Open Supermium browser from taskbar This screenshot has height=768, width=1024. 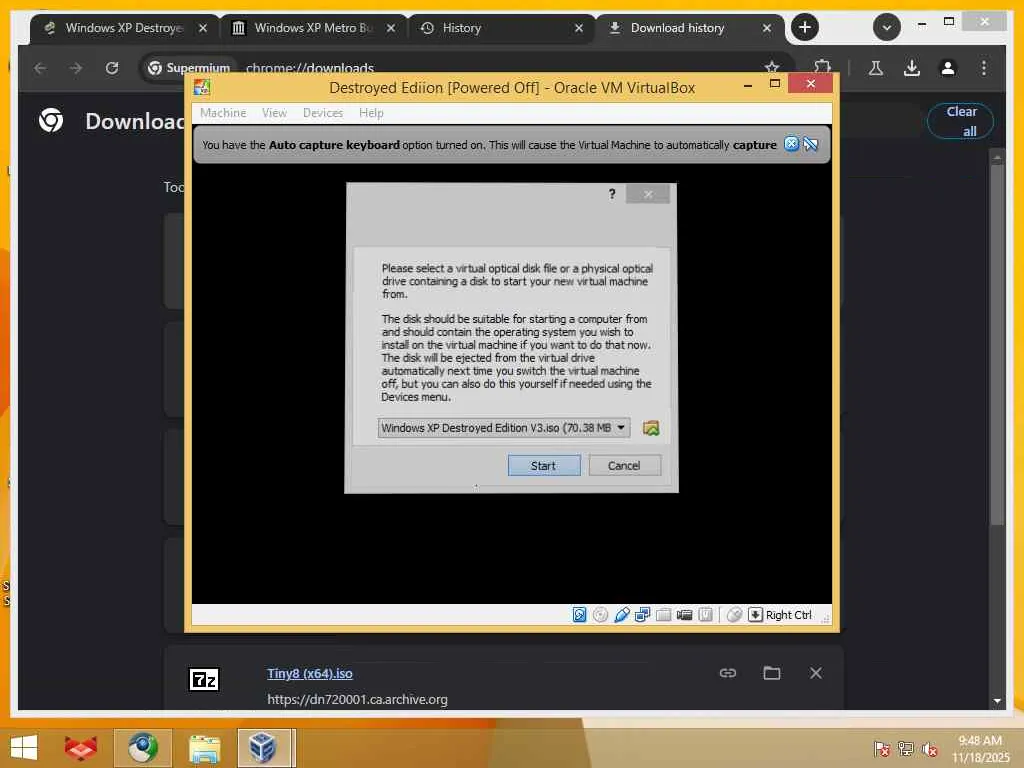pos(142,748)
